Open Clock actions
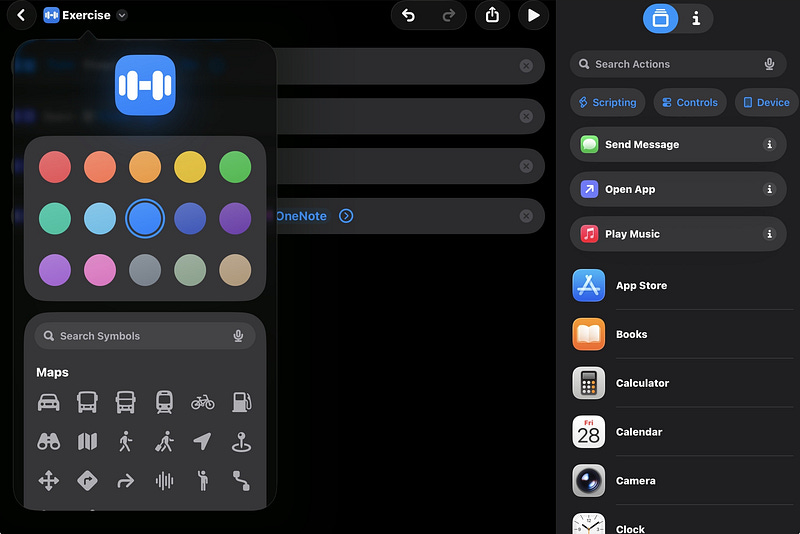This screenshot has height=534, width=800. [x=683, y=525]
